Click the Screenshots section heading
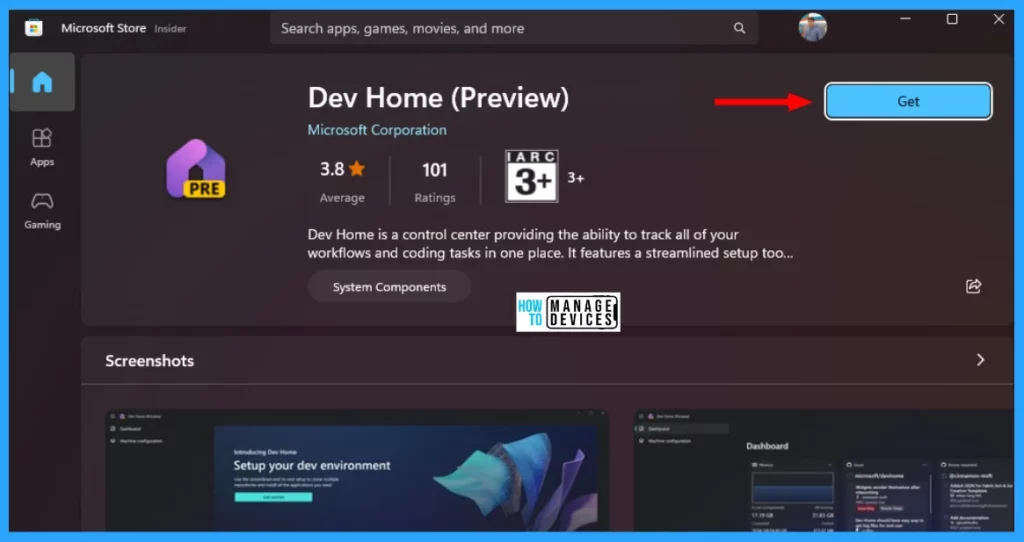Screen dimensions: 1024x542 click(x=150, y=360)
